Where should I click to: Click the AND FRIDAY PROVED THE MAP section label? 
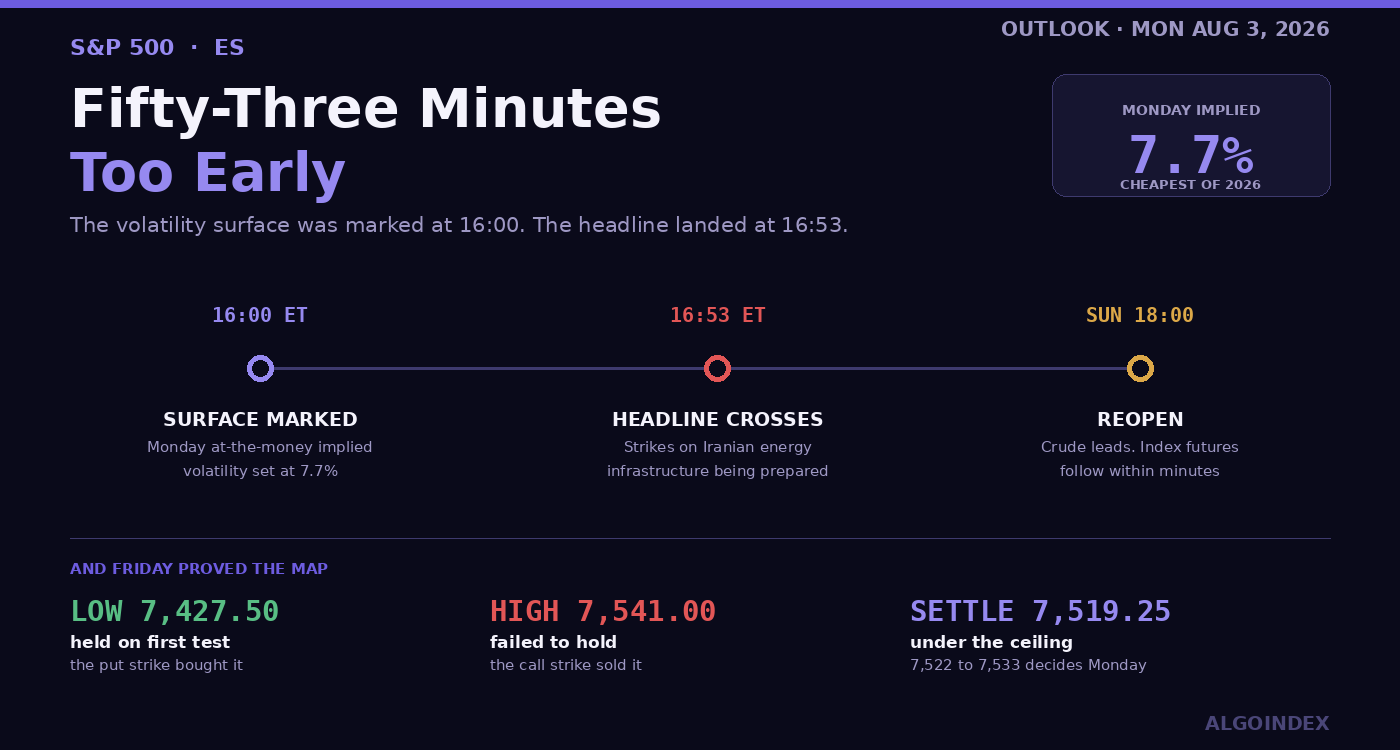(199, 569)
